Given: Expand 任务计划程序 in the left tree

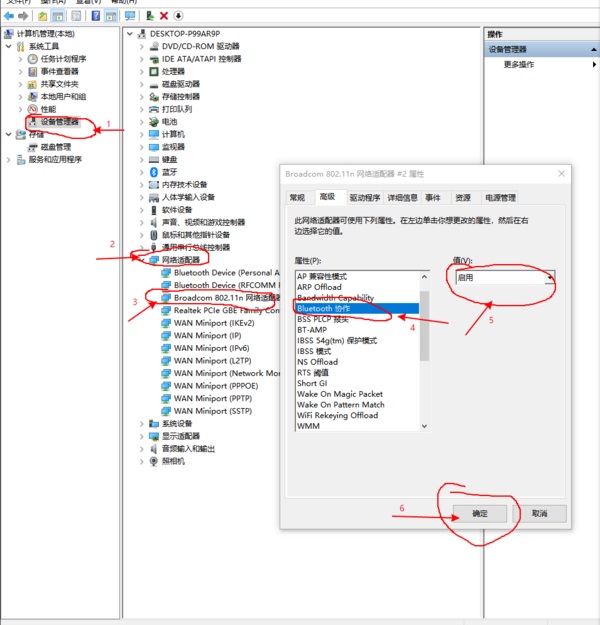Looking at the screenshot, I should pyautogui.click(x=21, y=59).
